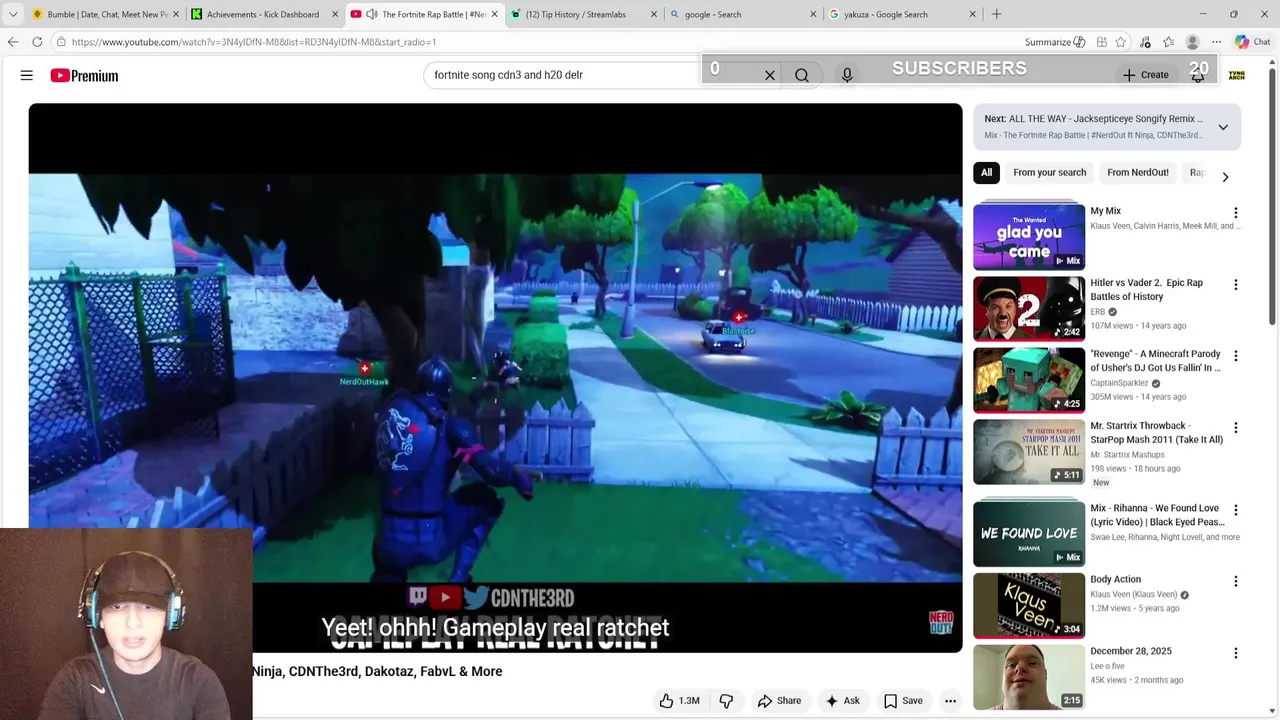Close the yakuza Google Search tab
1280x720 pixels.
[x=973, y=14]
